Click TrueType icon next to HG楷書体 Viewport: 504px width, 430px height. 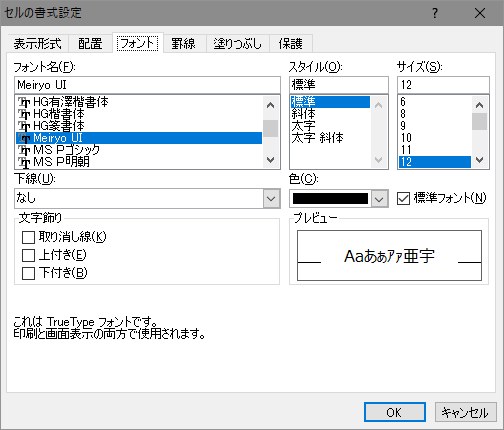coord(24,114)
